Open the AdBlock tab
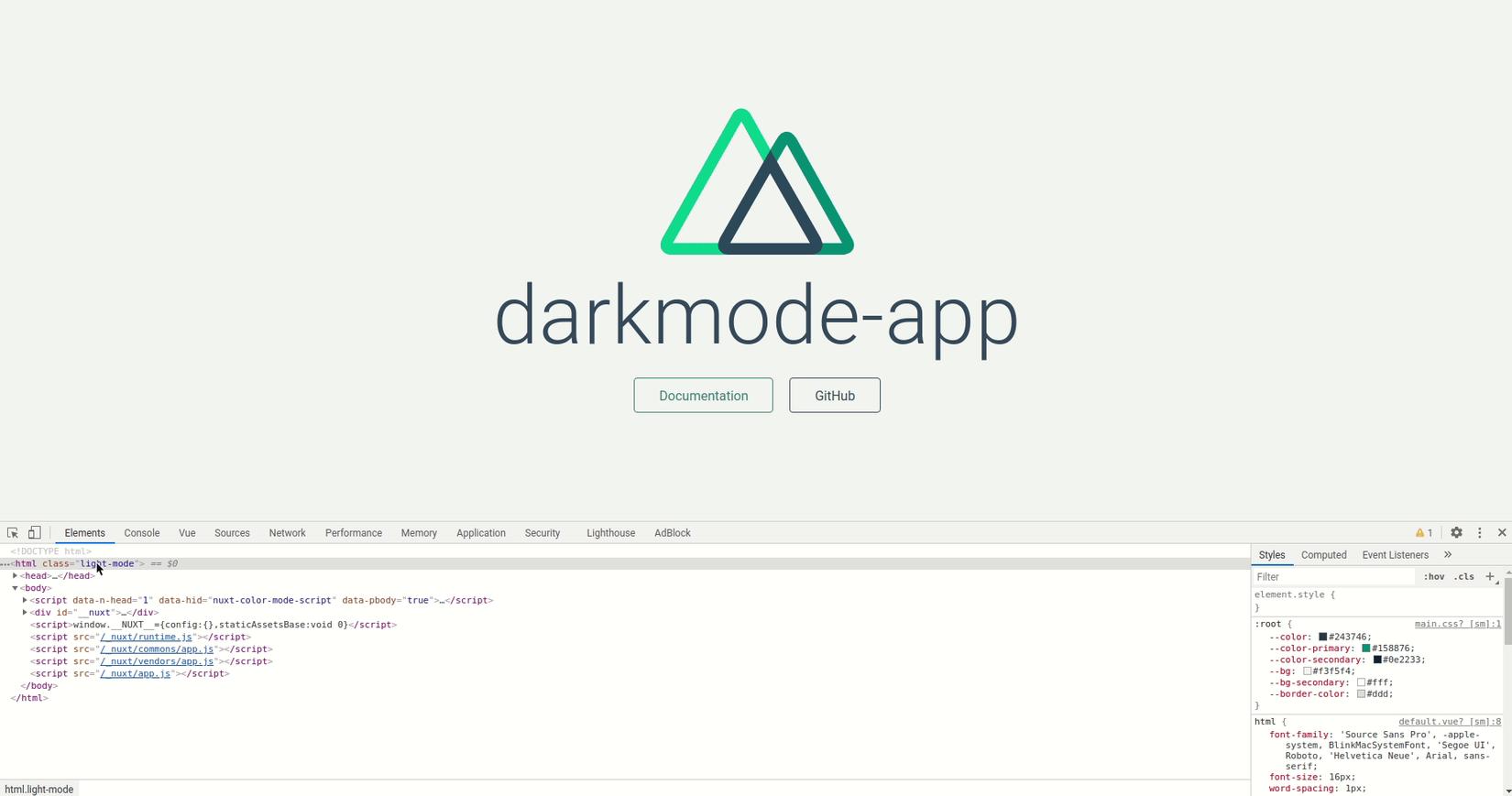Viewport: 1512px width, 796px height. point(673,533)
